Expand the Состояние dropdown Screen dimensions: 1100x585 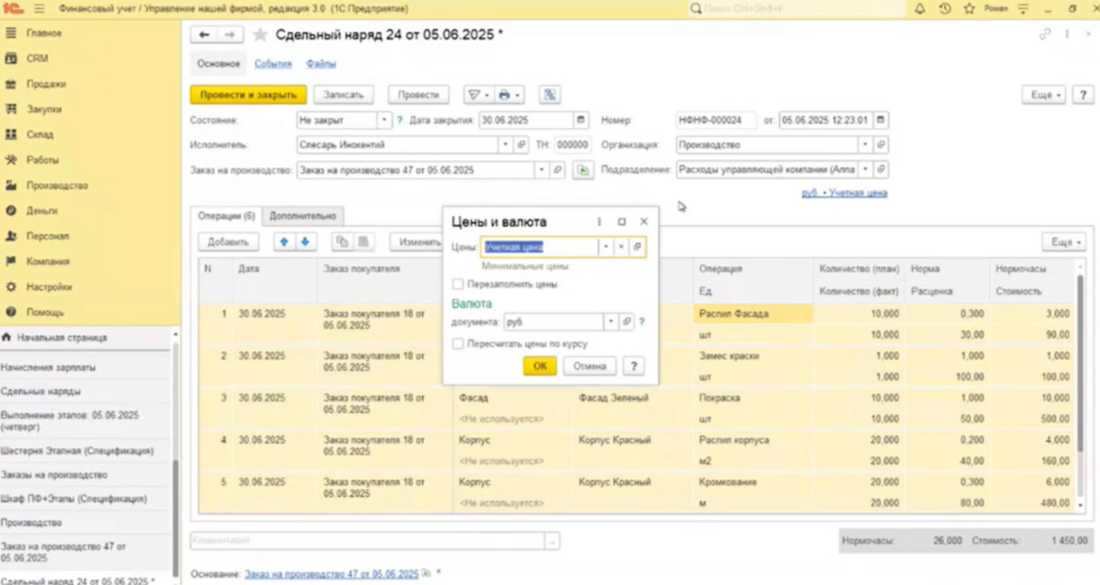point(384,120)
